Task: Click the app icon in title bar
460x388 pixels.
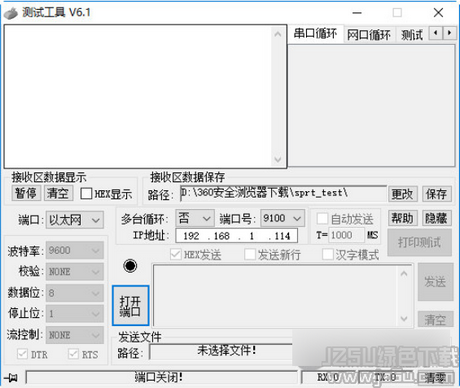Action: tap(11, 13)
